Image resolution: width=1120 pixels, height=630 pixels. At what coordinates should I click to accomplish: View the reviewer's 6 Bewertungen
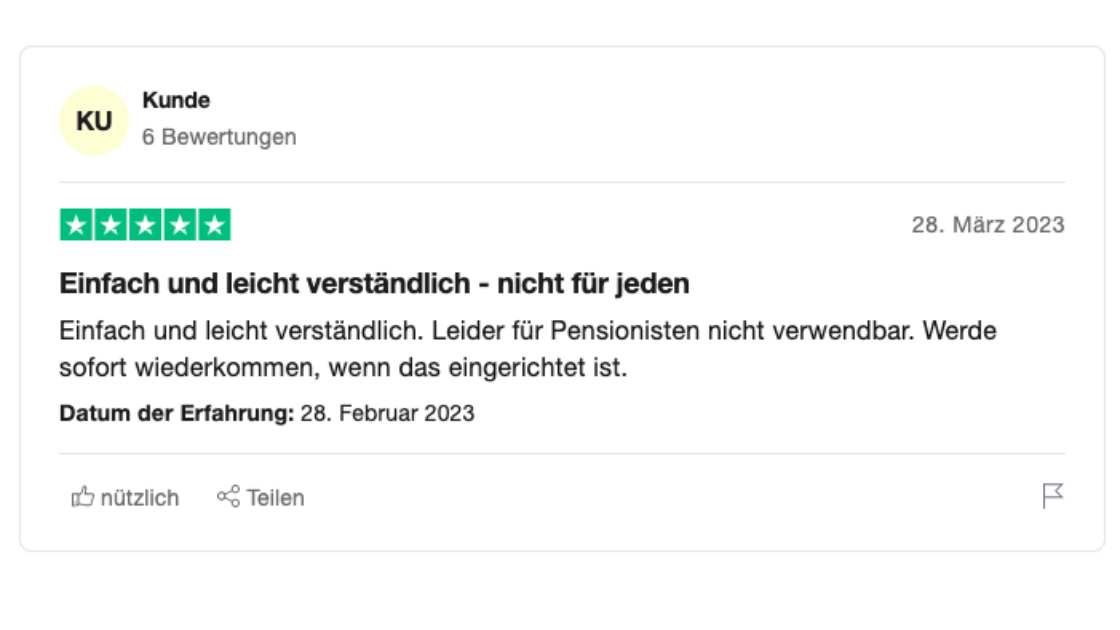click(219, 137)
